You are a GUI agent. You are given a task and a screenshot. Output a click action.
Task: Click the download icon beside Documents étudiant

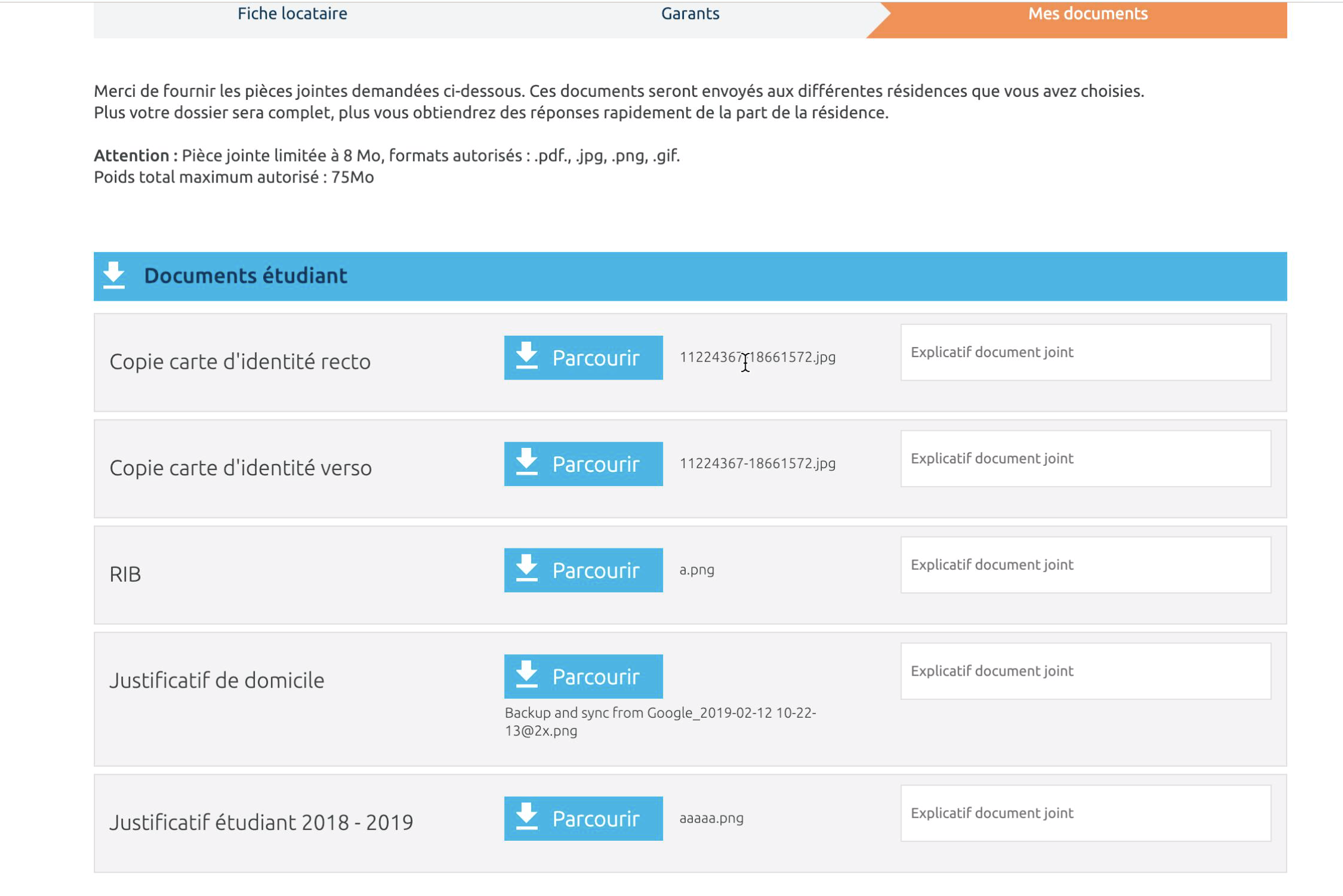click(x=114, y=276)
